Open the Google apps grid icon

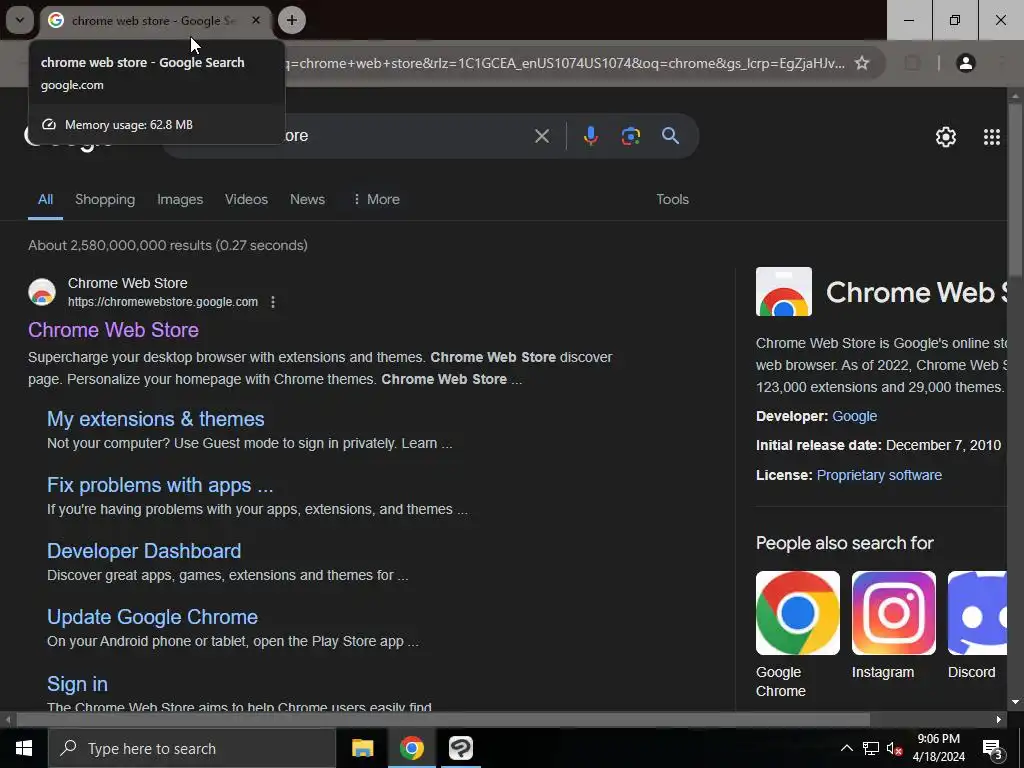click(x=991, y=136)
